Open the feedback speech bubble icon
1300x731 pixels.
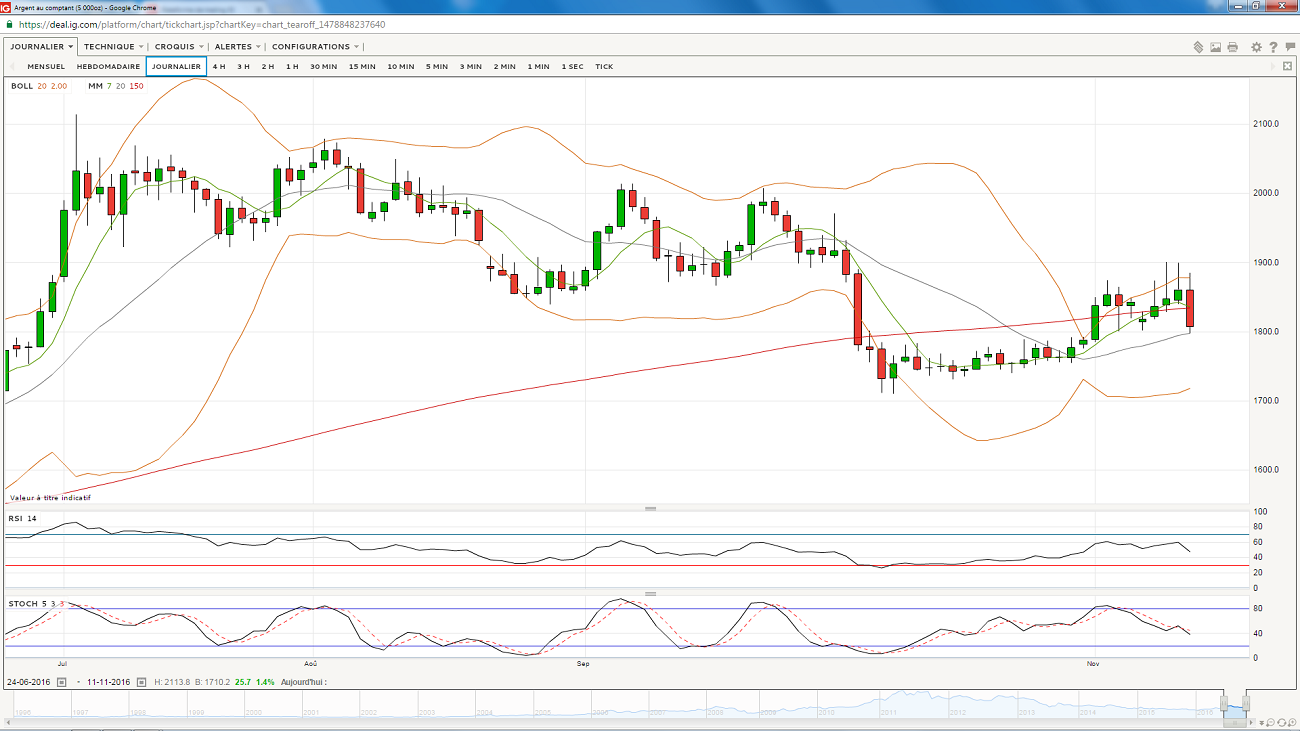coord(1290,47)
